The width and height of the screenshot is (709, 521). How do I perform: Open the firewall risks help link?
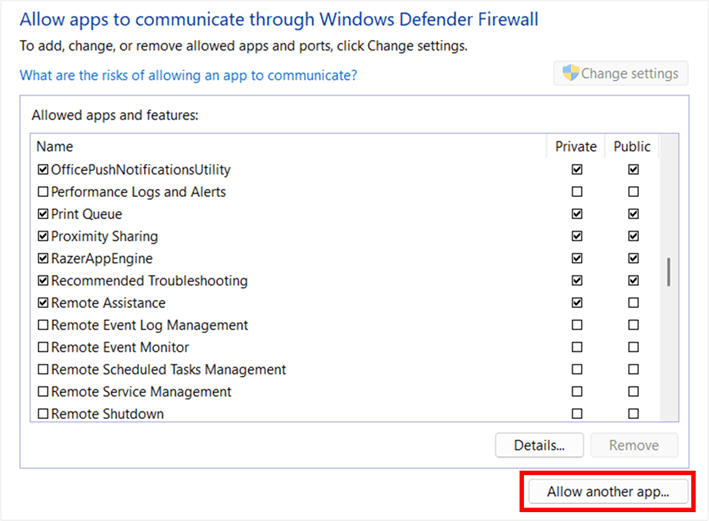188,75
